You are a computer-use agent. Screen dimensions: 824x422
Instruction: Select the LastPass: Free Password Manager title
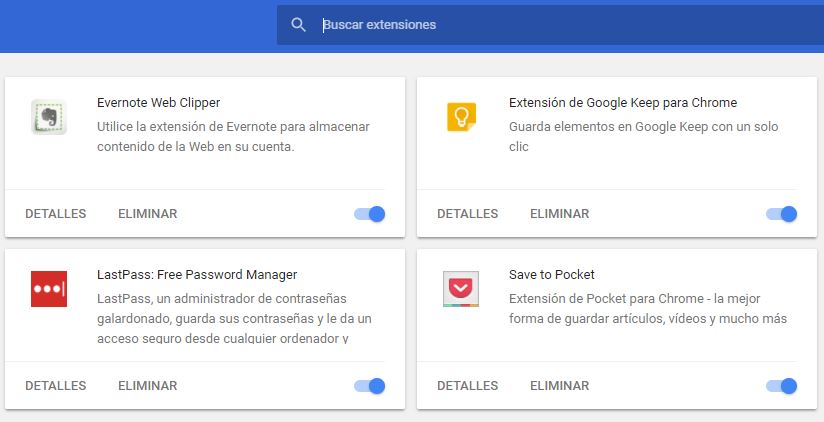(x=197, y=274)
